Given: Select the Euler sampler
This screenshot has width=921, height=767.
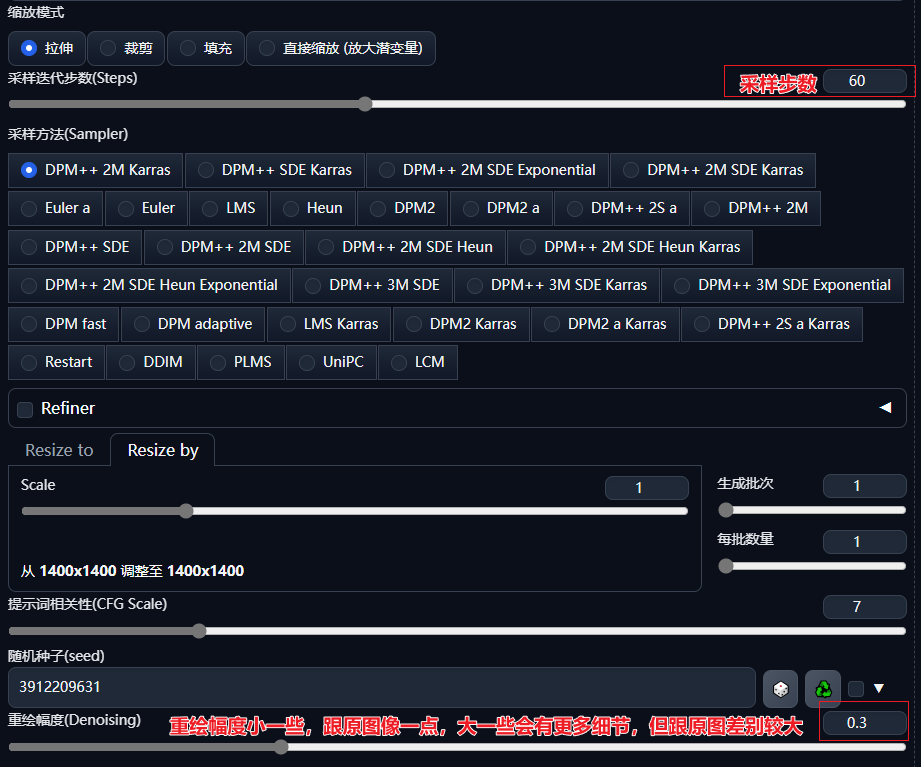Looking at the screenshot, I should [146, 208].
